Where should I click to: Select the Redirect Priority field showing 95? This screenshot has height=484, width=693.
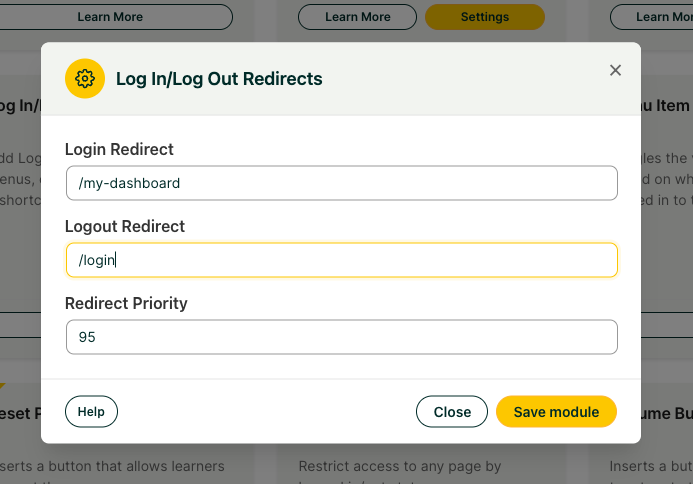point(342,337)
